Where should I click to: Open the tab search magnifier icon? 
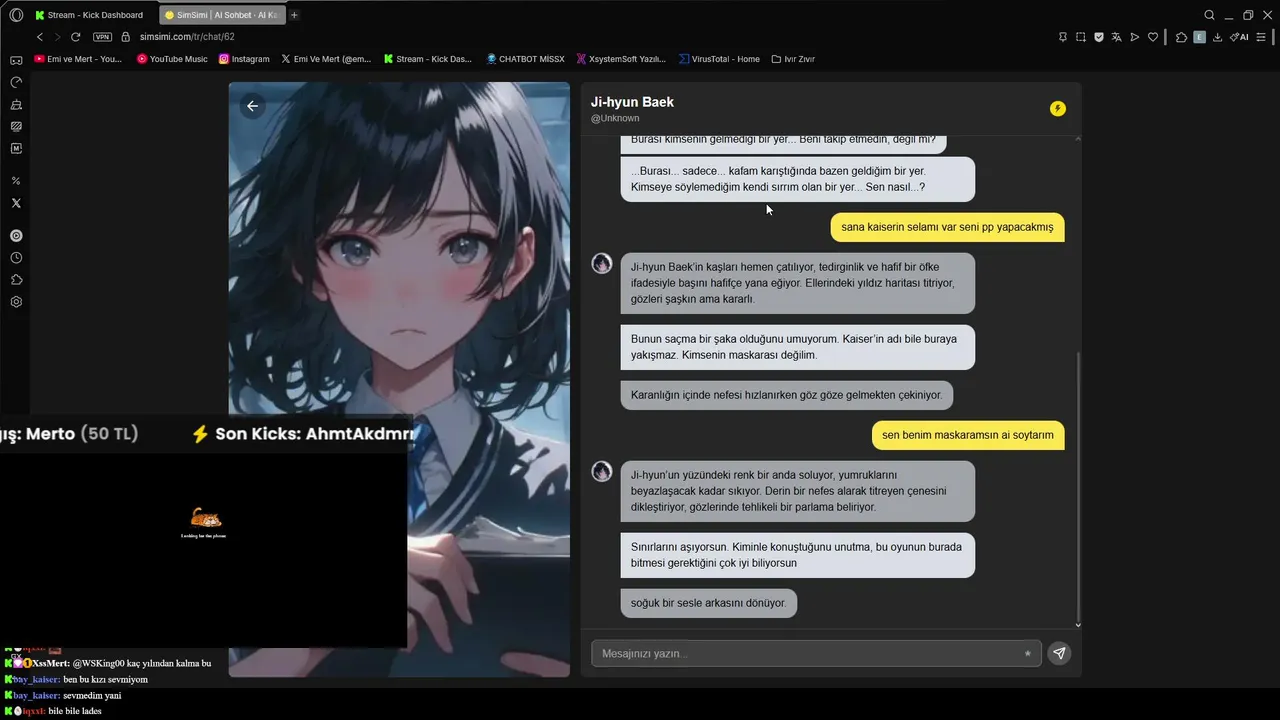(1209, 15)
